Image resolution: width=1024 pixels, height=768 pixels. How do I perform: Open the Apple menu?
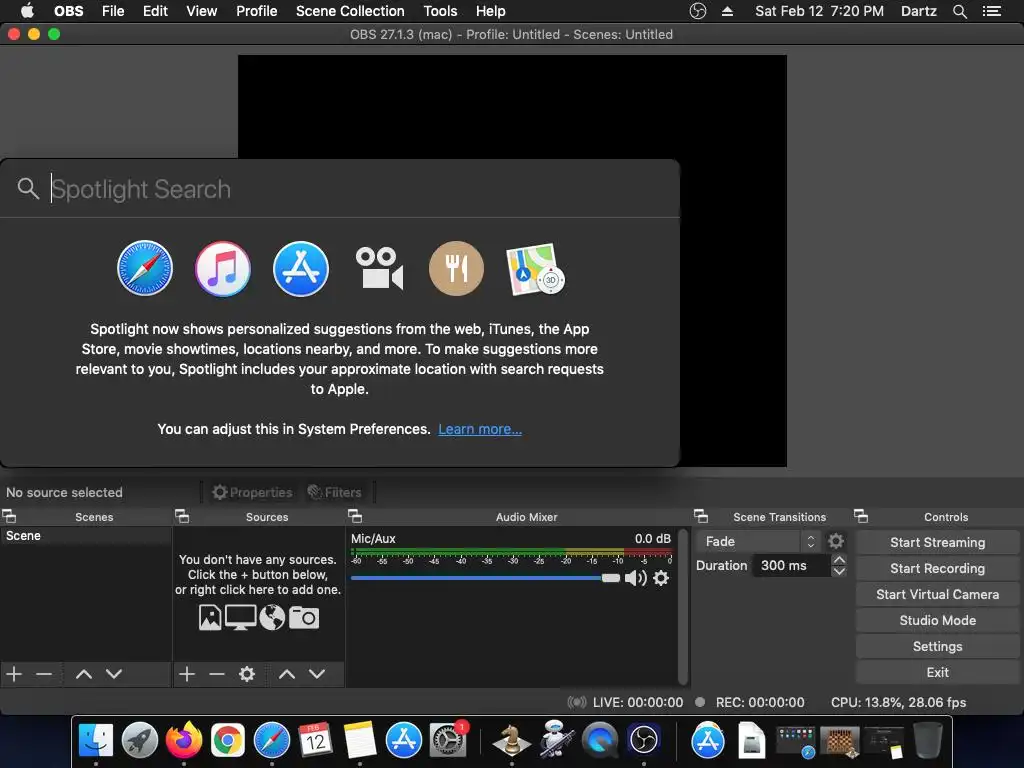(27, 11)
